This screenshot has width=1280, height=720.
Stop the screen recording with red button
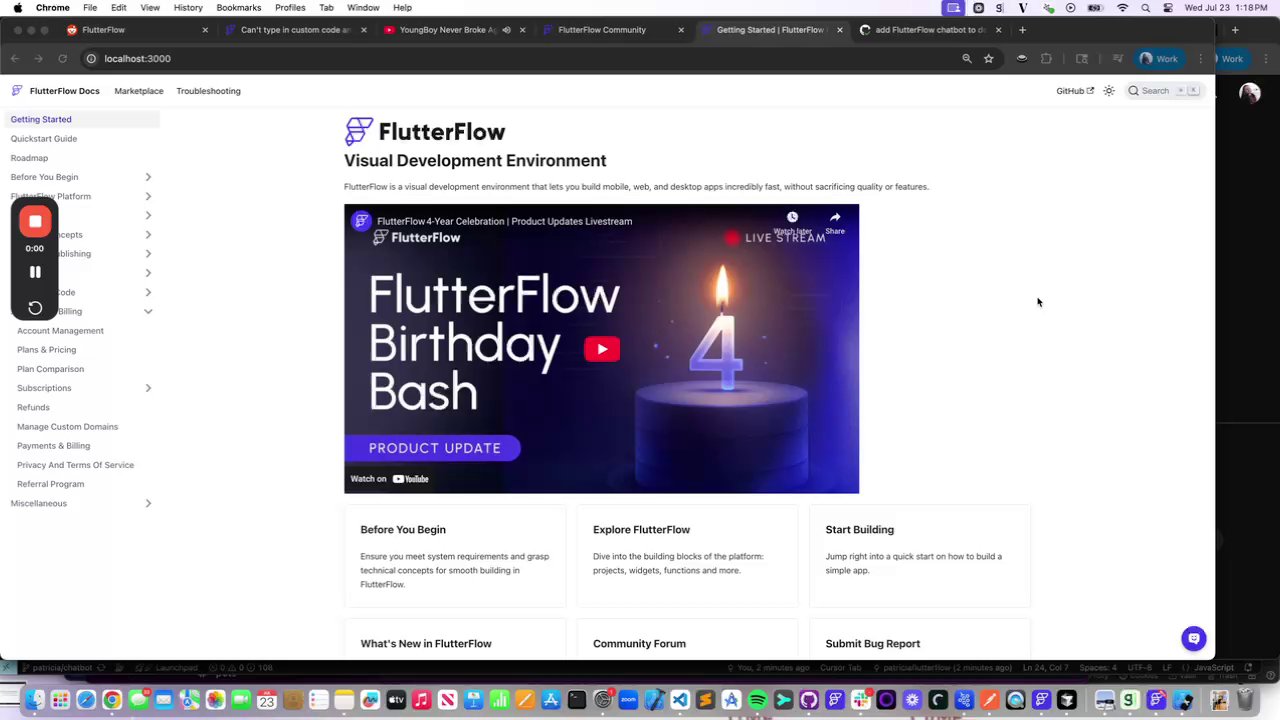click(x=35, y=221)
